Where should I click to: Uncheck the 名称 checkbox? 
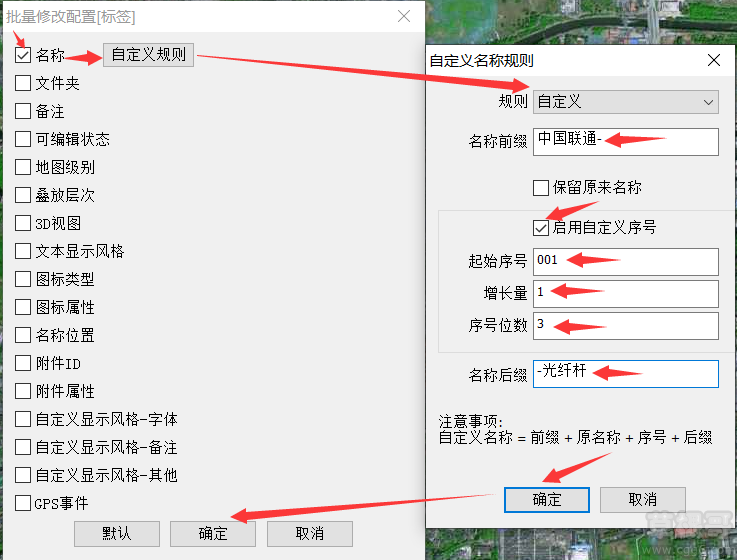point(23,55)
